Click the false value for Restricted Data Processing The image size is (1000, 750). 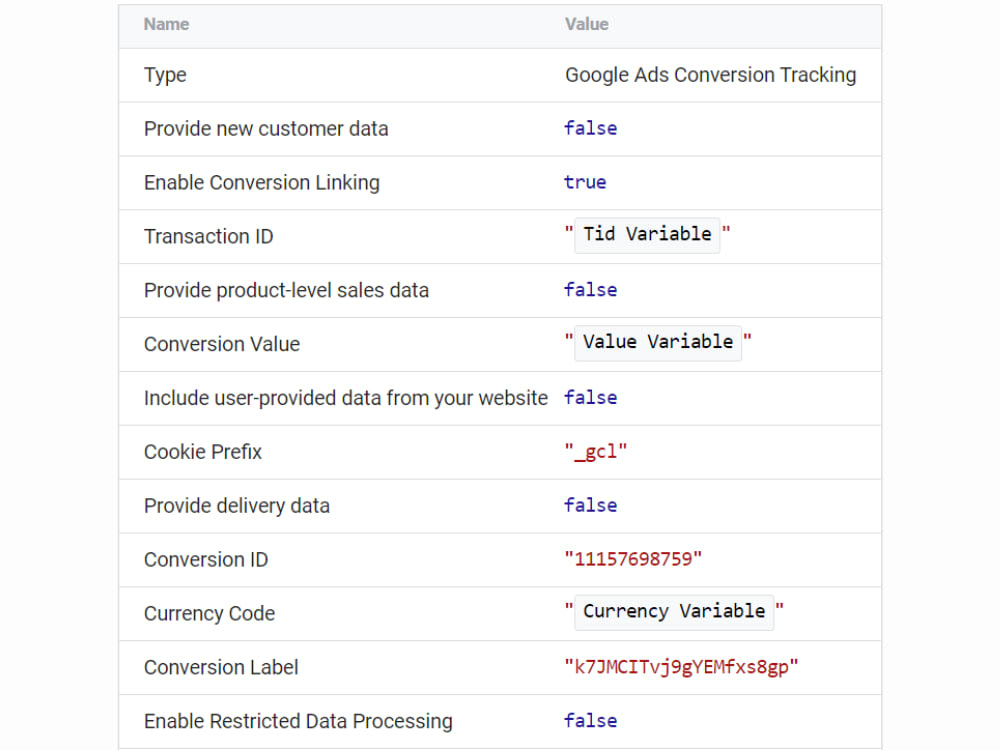(x=590, y=720)
